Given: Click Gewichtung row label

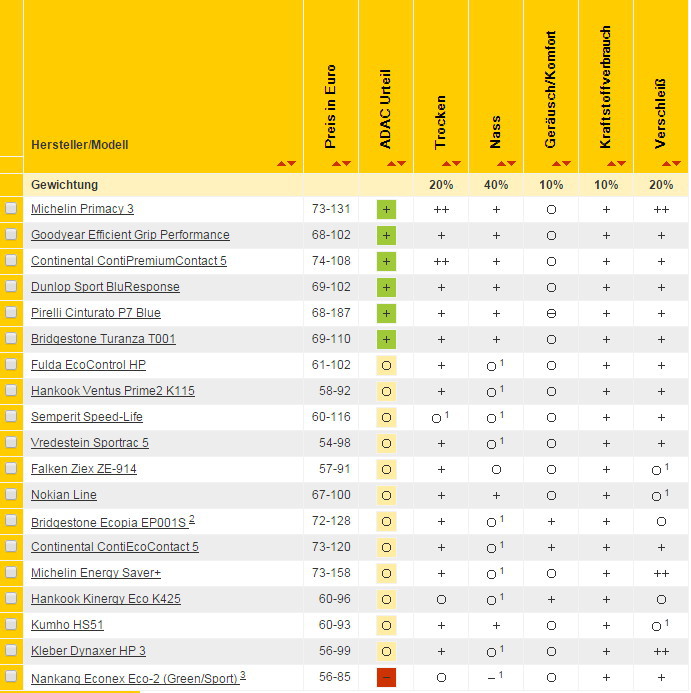Looking at the screenshot, I should pyautogui.click(x=65, y=185).
